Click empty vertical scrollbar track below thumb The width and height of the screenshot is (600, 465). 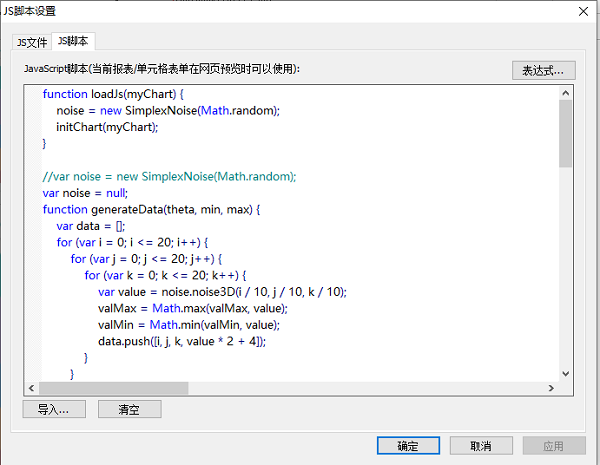click(566, 270)
